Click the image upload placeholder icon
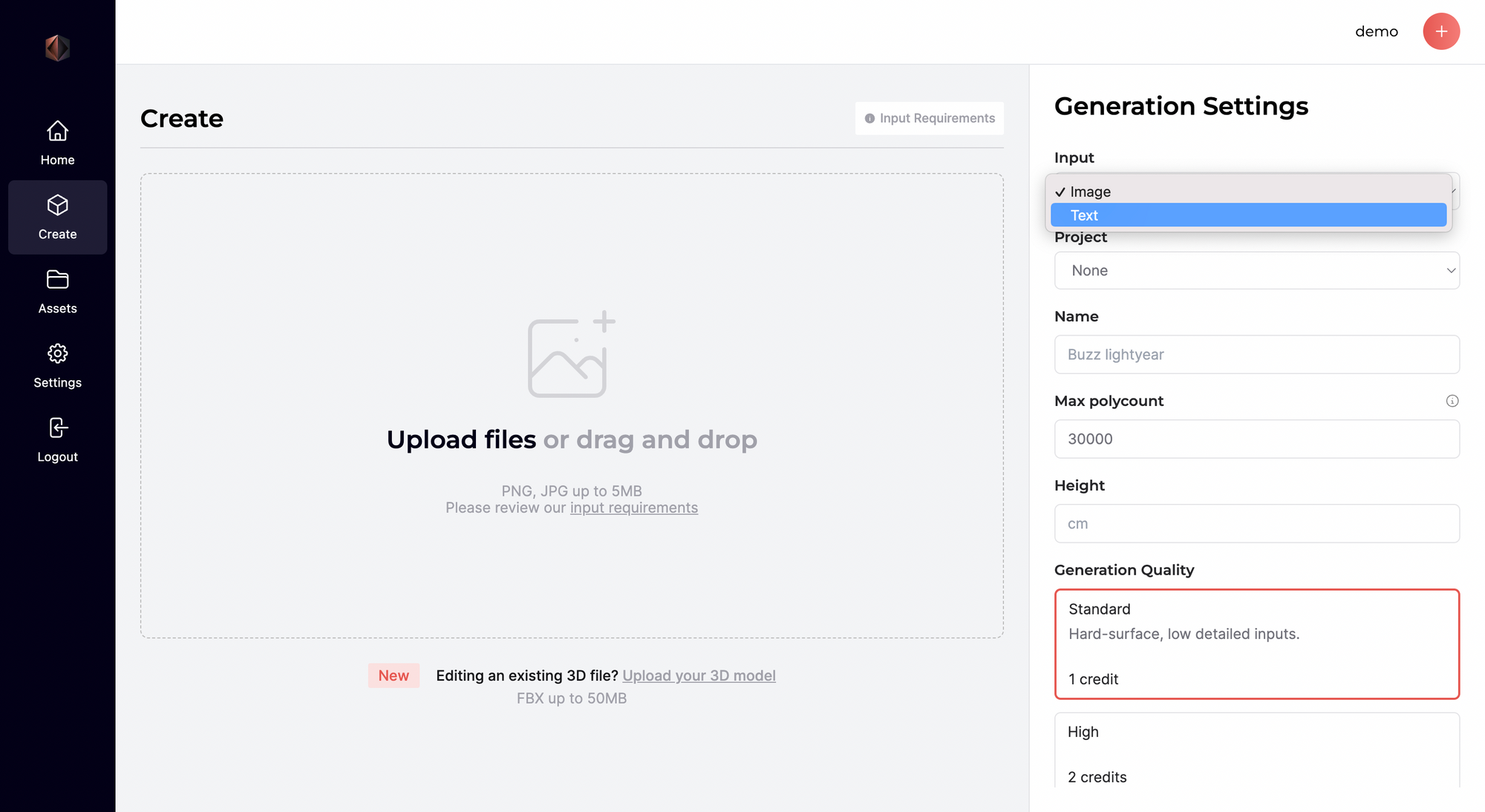The image size is (1485, 812). pyautogui.click(x=570, y=356)
